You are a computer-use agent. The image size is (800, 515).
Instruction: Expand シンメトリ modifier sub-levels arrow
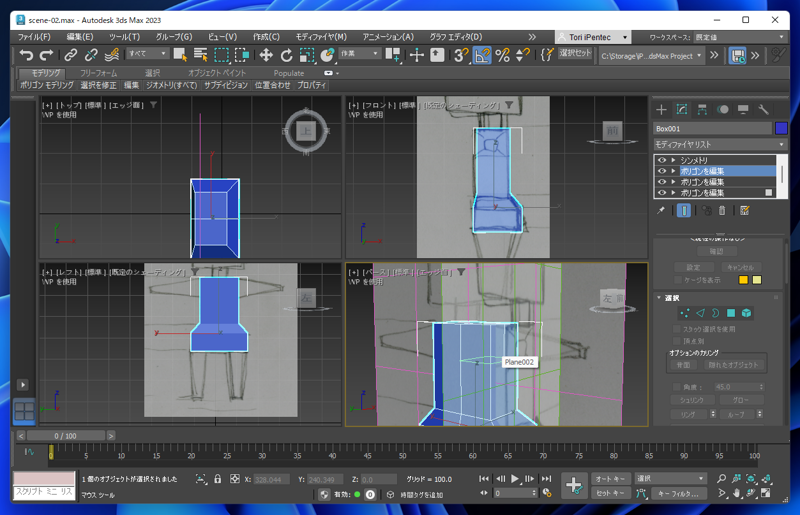673,160
